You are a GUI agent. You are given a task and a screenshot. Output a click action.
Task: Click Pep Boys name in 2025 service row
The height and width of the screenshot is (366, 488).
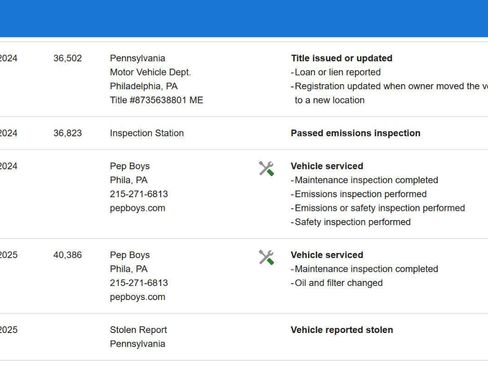click(x=130, y=255)
